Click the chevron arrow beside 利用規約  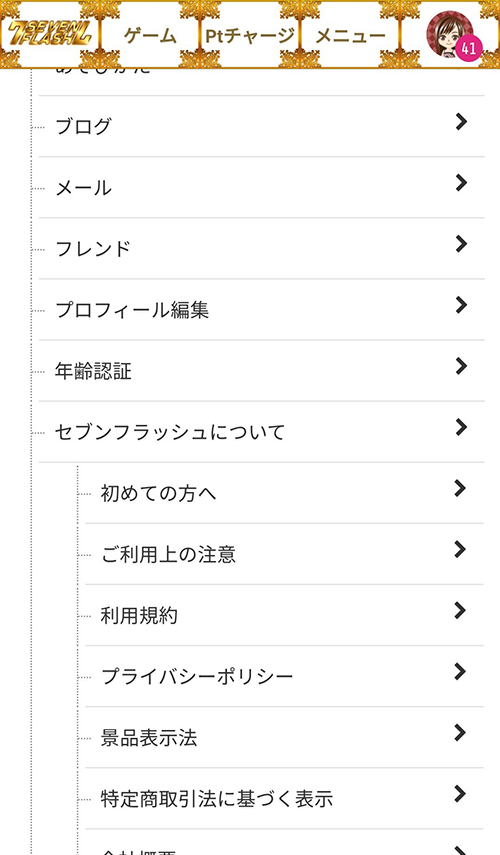coord(460,610)
